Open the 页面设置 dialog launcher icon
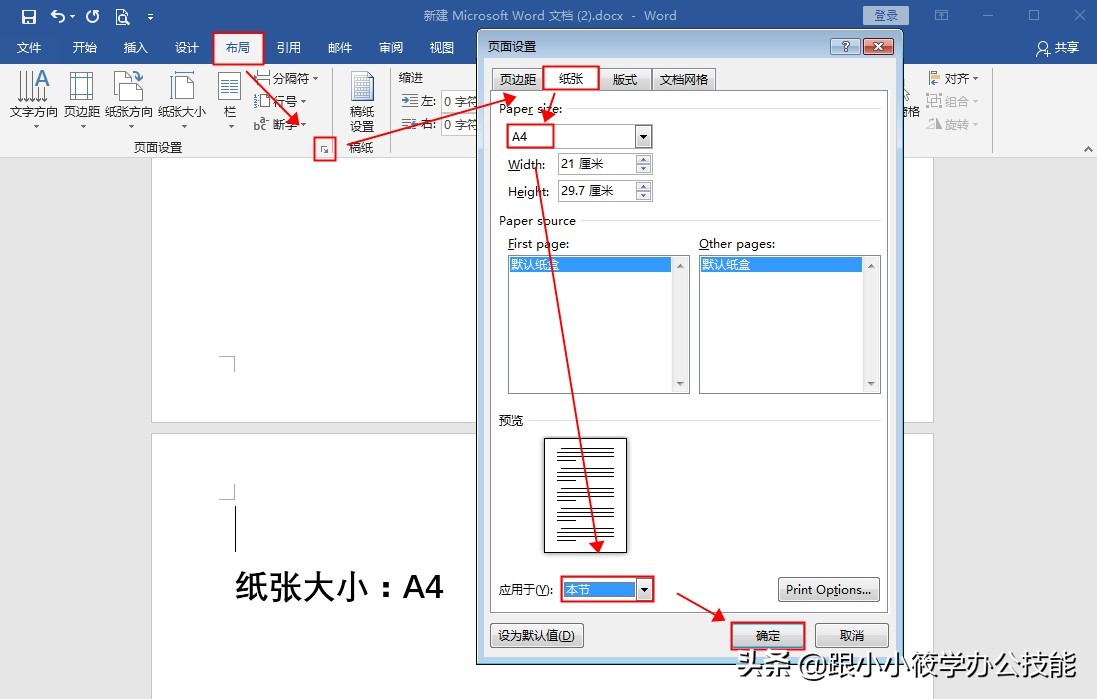The image size is (1097, 699). click(324, 148)
